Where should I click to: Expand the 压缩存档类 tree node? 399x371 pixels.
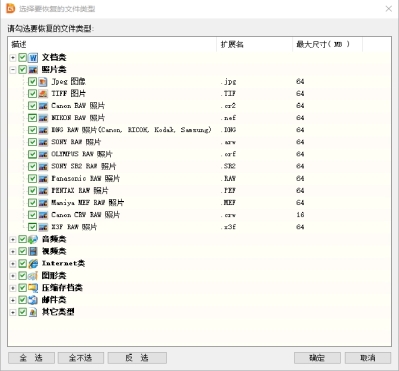[13, 288]
